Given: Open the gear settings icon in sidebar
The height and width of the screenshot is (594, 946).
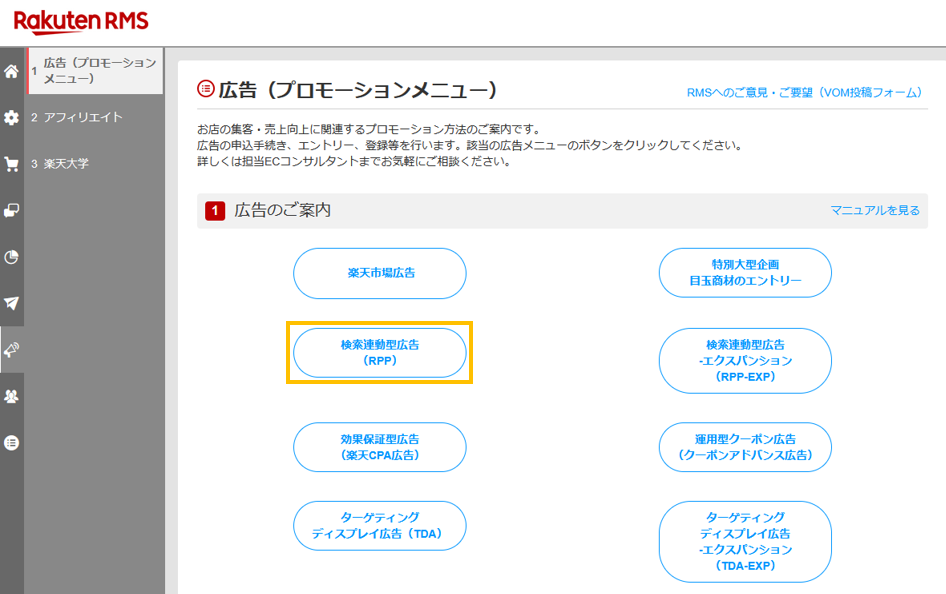Looking at the screenshot, I should 11,117.
